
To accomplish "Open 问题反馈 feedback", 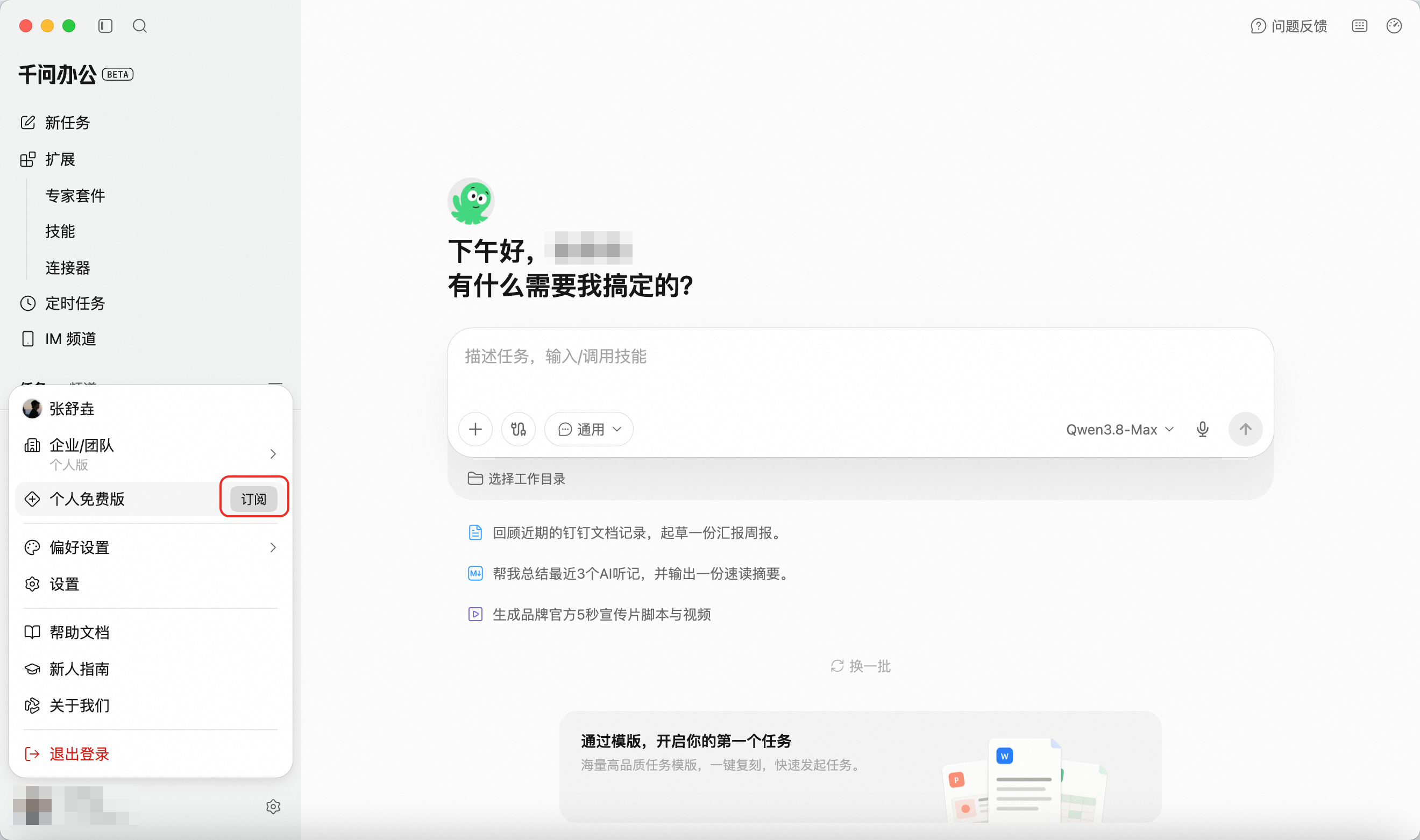I will 1289,26.
